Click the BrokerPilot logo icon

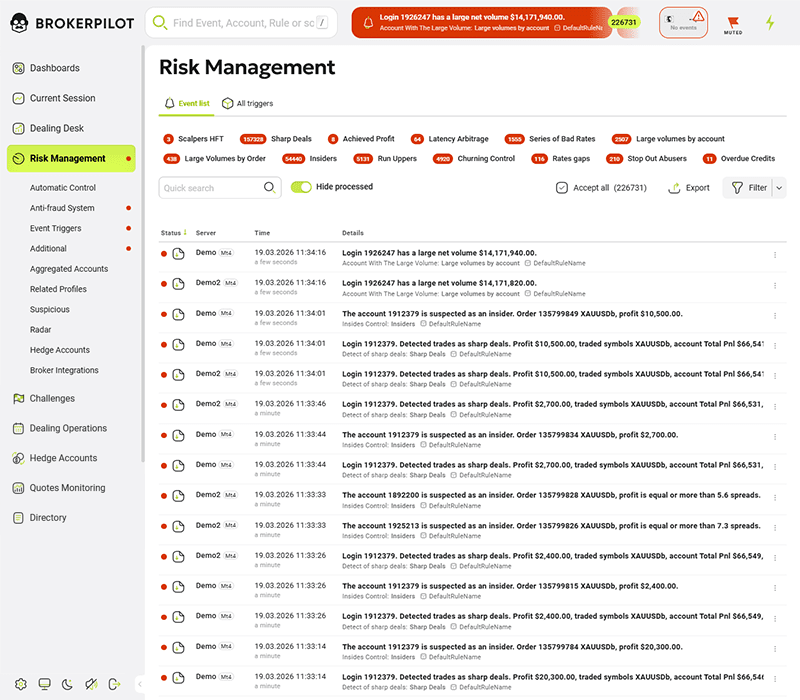(x=18, y=22)
